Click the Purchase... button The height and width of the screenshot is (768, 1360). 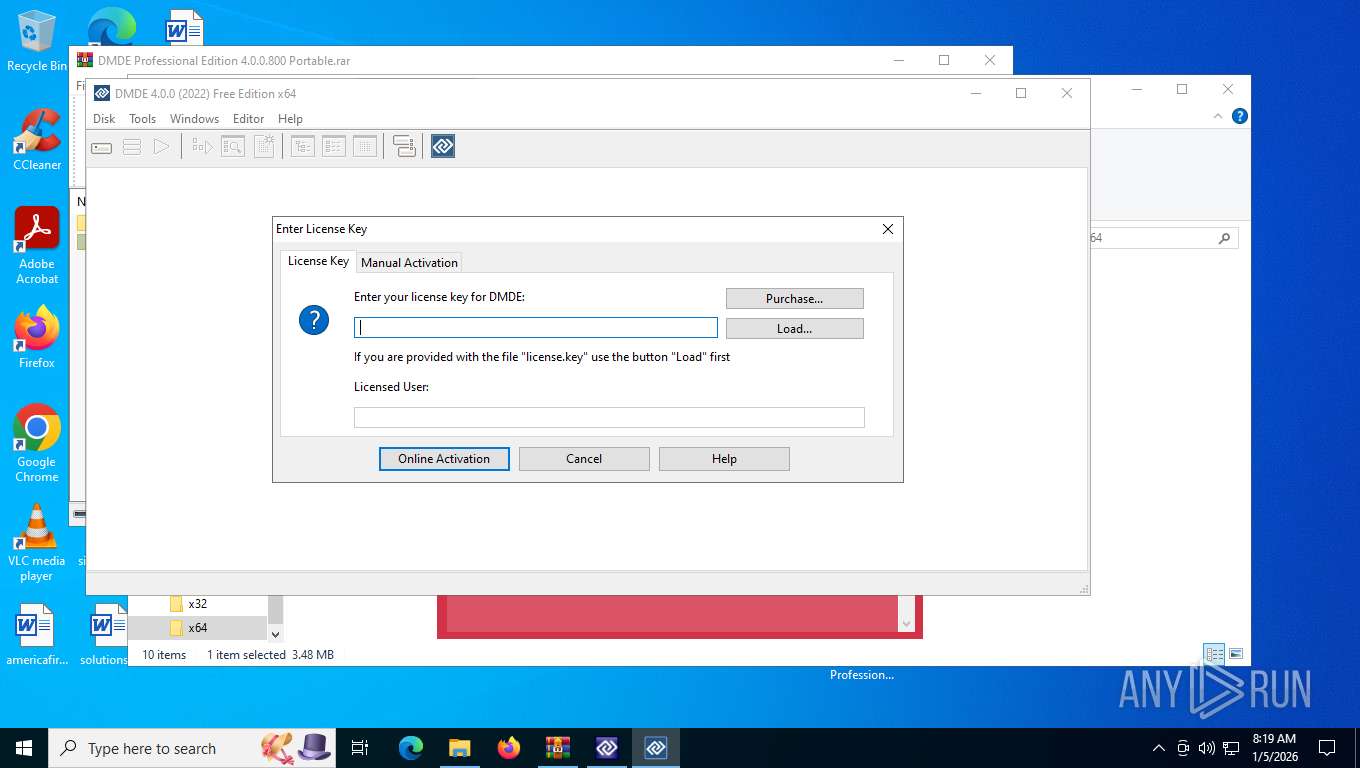click(x=794, y=299)
